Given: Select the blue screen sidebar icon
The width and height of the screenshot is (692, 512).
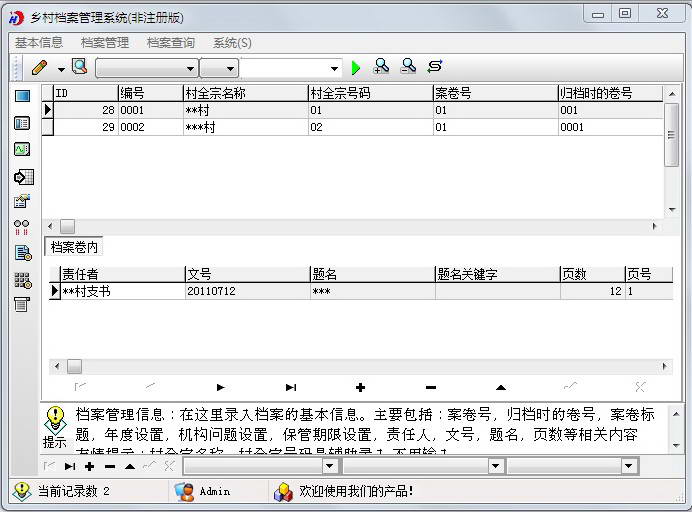Looking at the screenshot, I should click(22, 96).
